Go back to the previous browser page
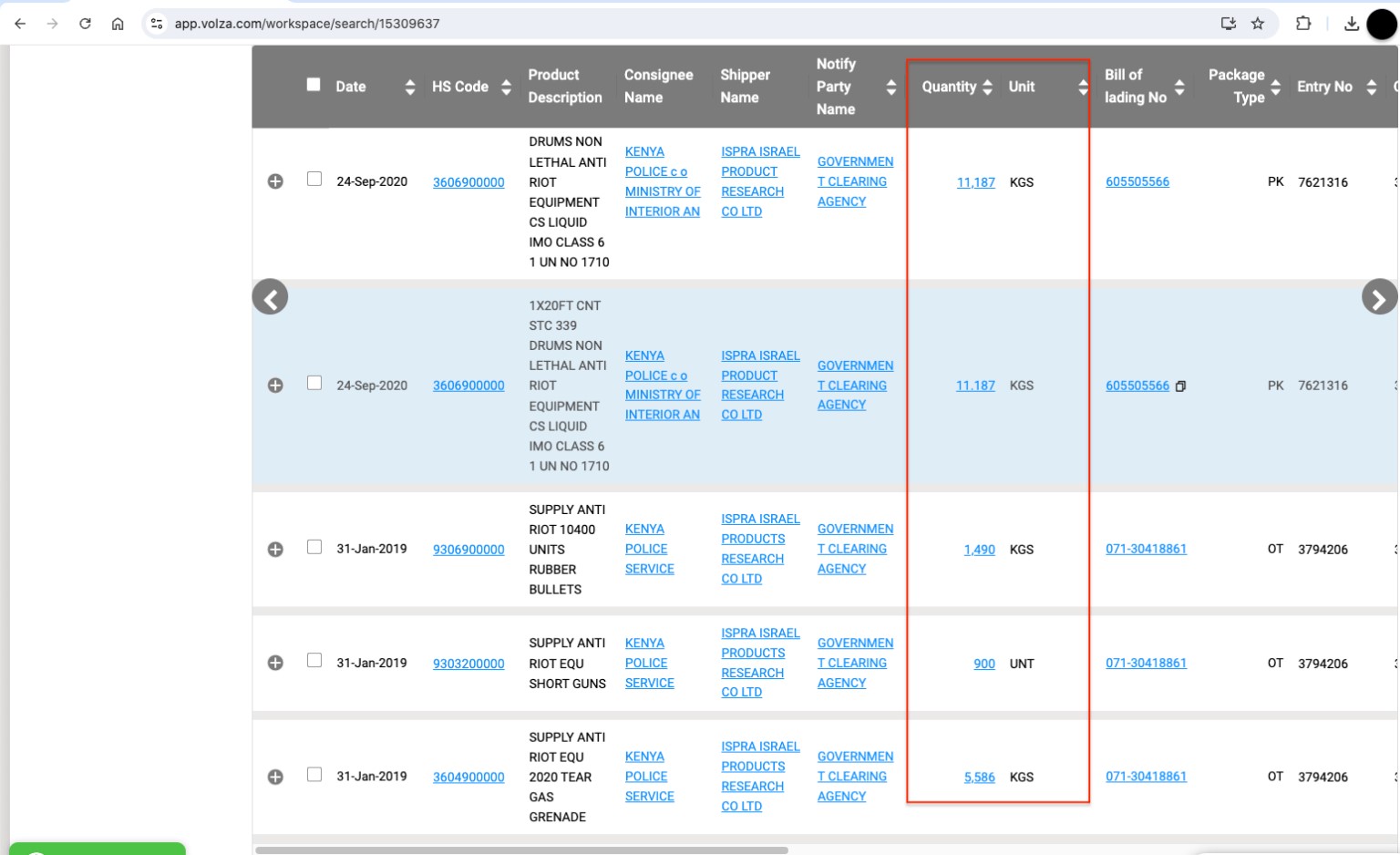 coord(20,24)
